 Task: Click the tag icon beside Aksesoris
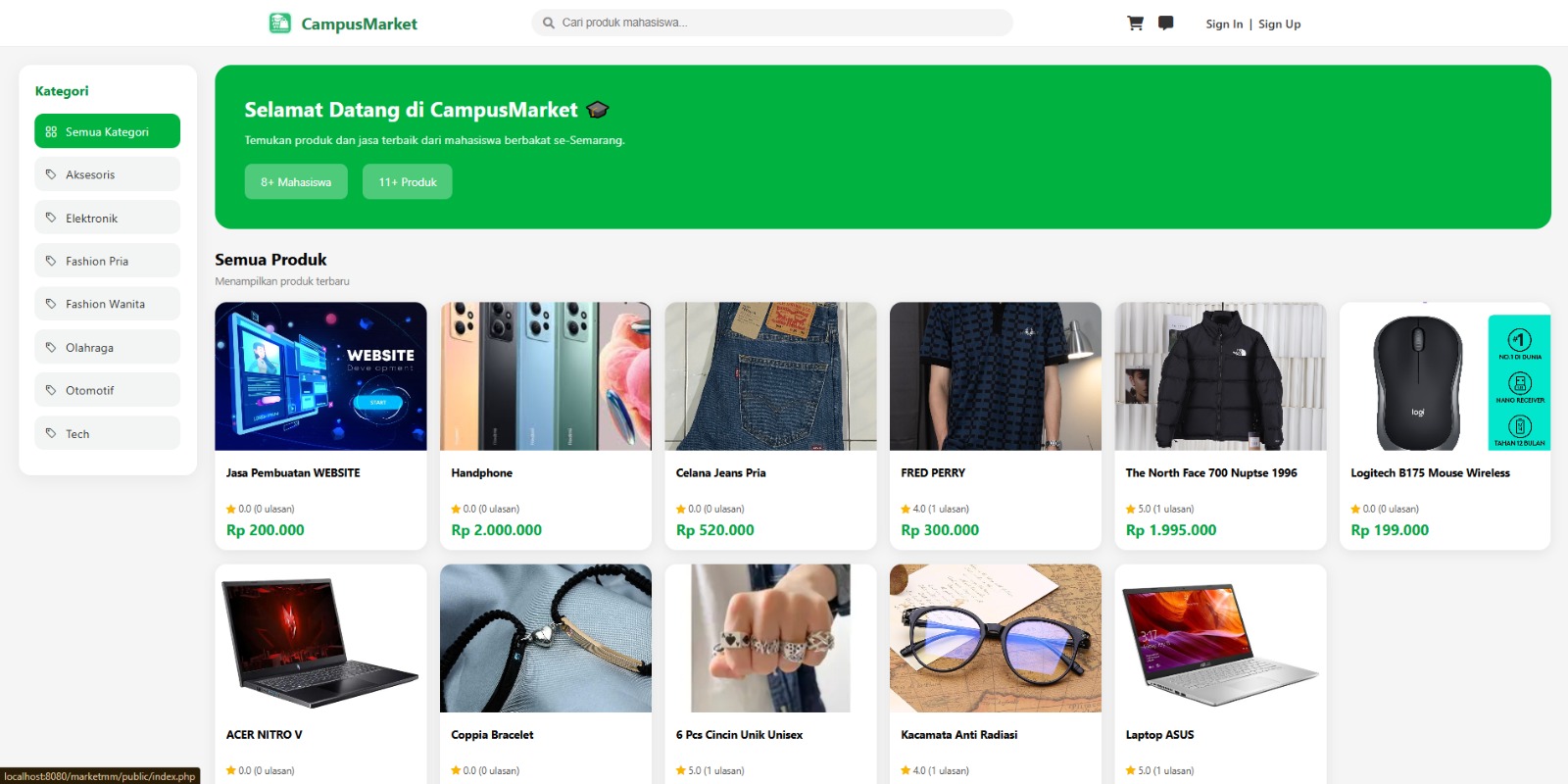tap(51, 174)
